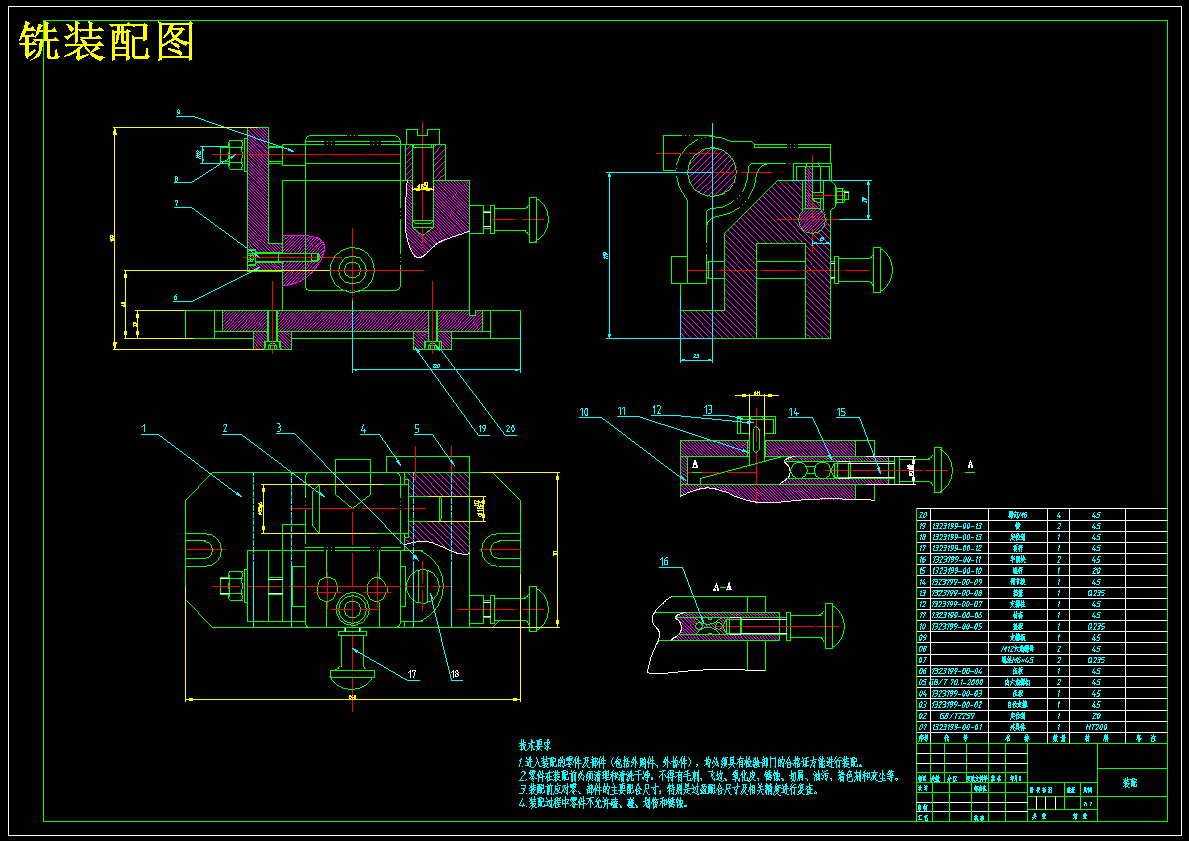Pick balloon number 14 near section view

coord(793,412)
